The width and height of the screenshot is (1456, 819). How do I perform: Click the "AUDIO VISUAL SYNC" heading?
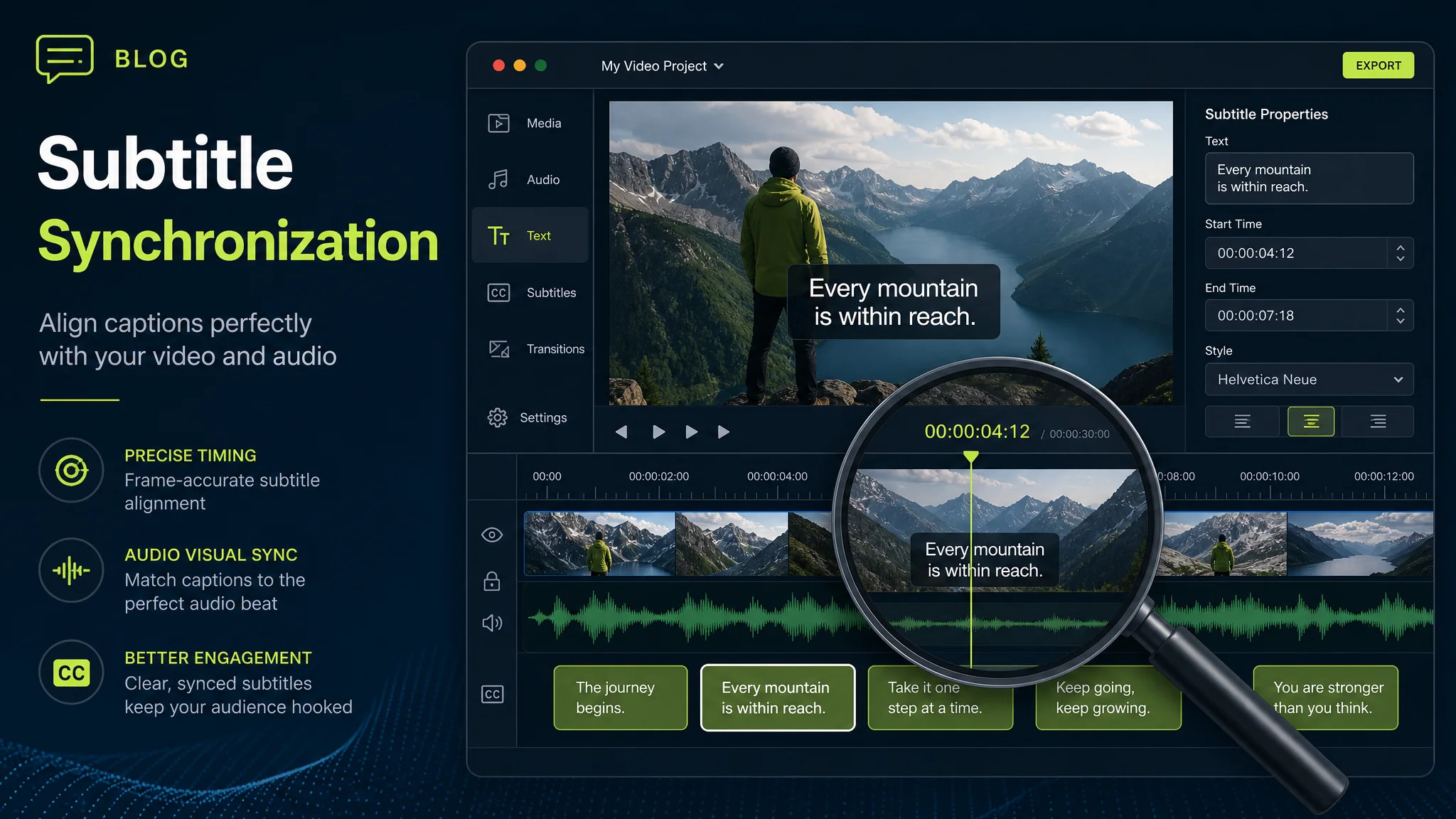pos(211,555)
